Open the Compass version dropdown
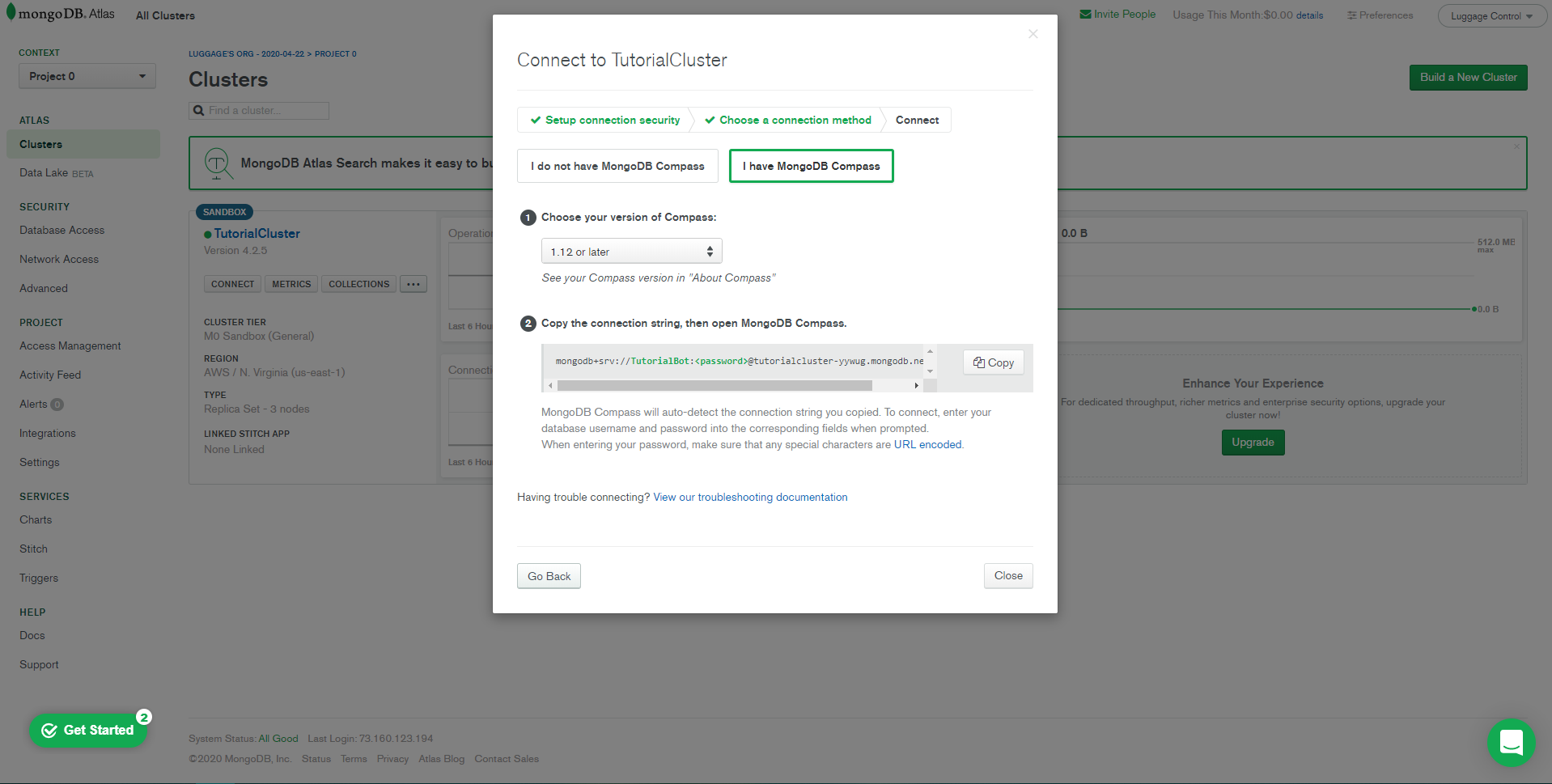 [x=632, y=252]
